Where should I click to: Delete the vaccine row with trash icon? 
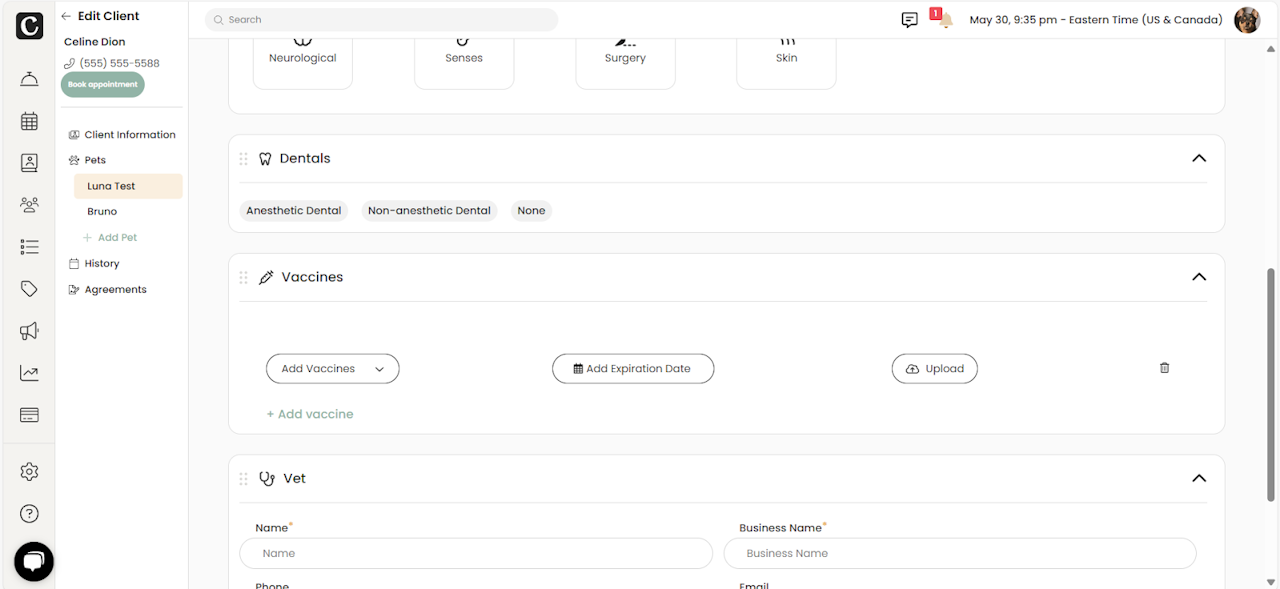pyautogui.click(x=1164, y=368)
